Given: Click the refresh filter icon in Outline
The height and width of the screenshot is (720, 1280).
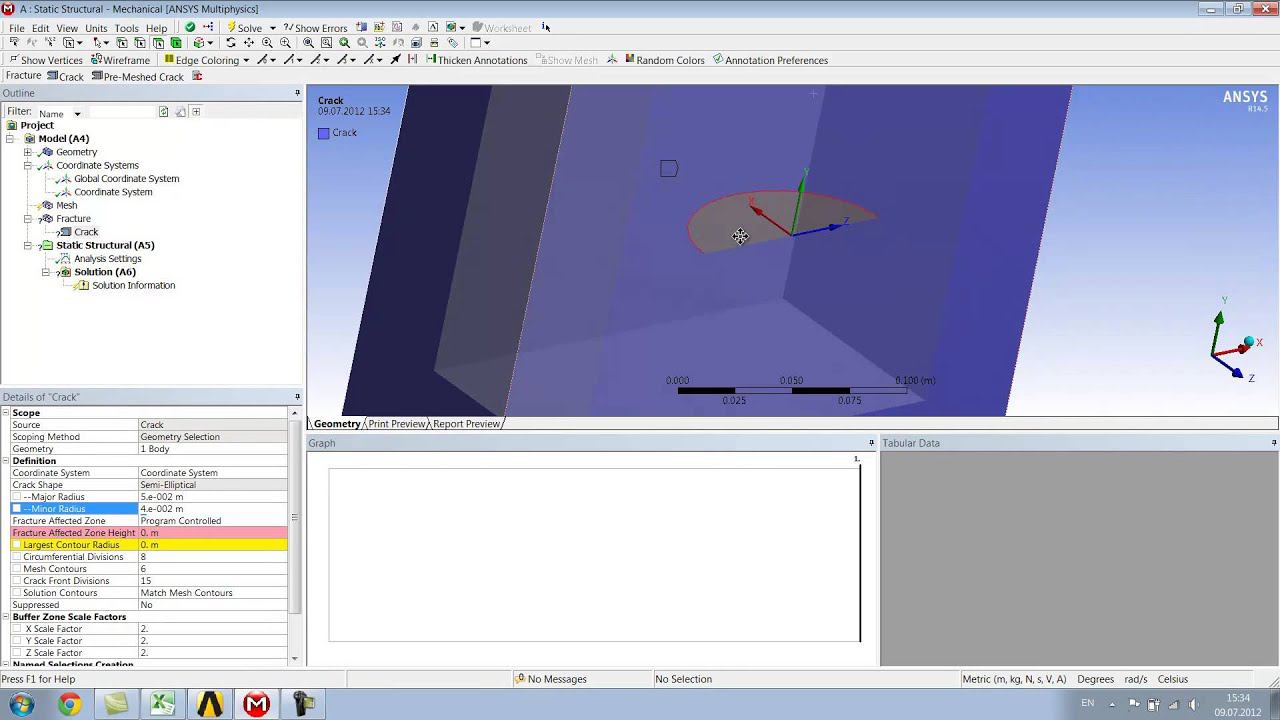Looking at the screenshot, I should 164,112.
